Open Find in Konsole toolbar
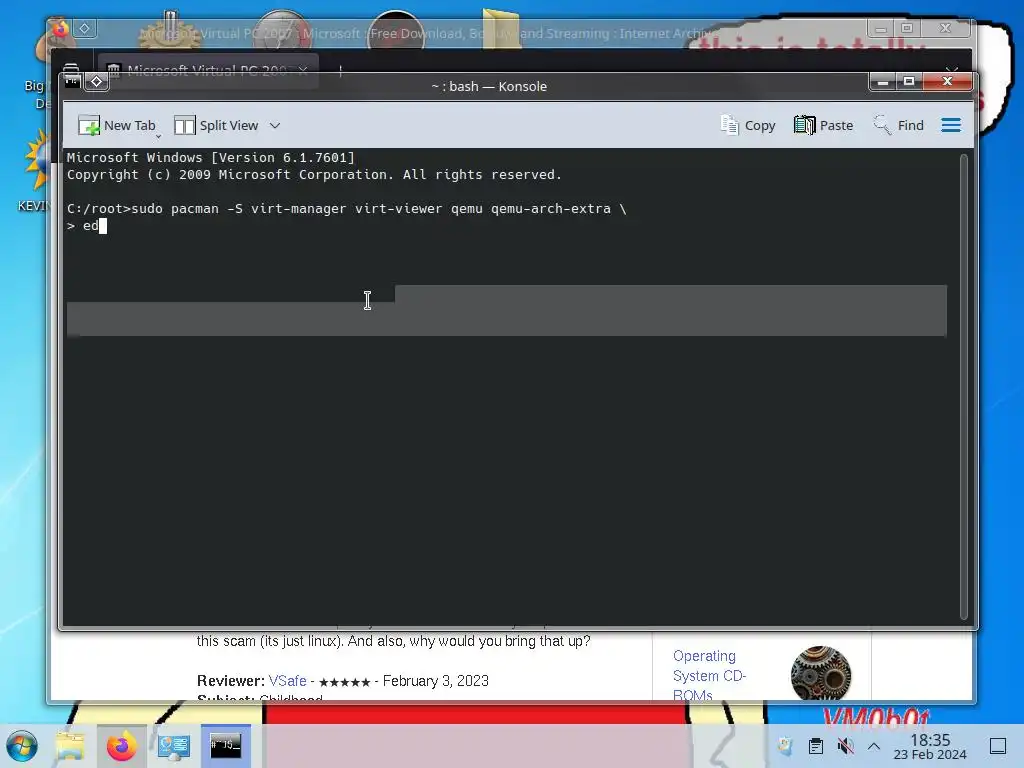The height and width of the screenshot is (768, 1024). (x=899, y=125)
